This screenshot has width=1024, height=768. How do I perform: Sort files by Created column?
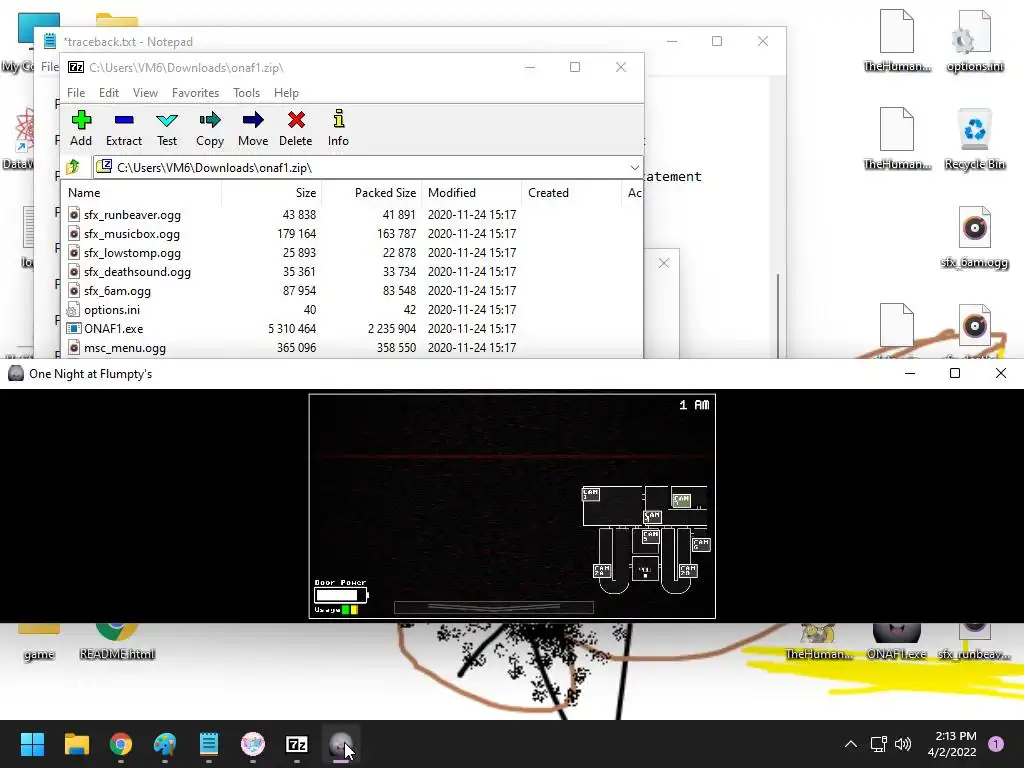pyautogui.click(x=571, y=193)
